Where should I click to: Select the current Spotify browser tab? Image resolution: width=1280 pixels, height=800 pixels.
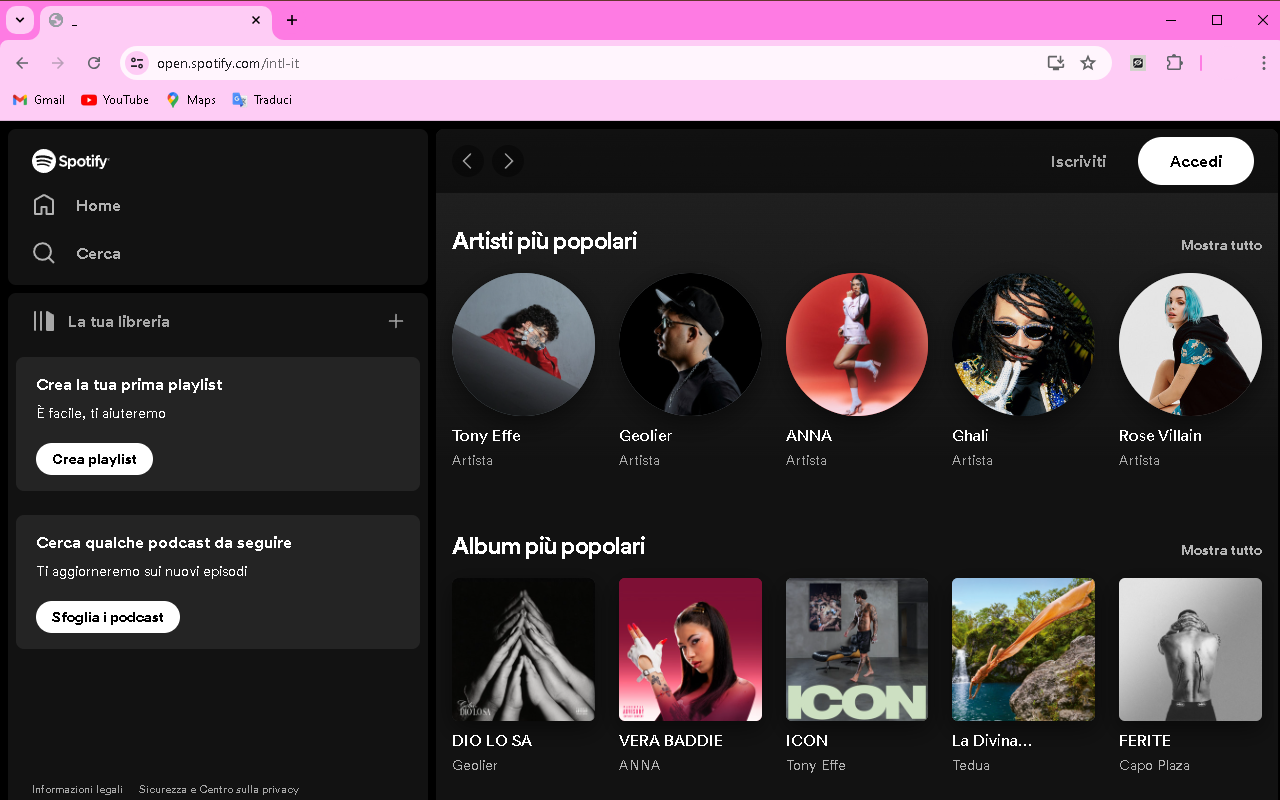click(x=155, y=21)
